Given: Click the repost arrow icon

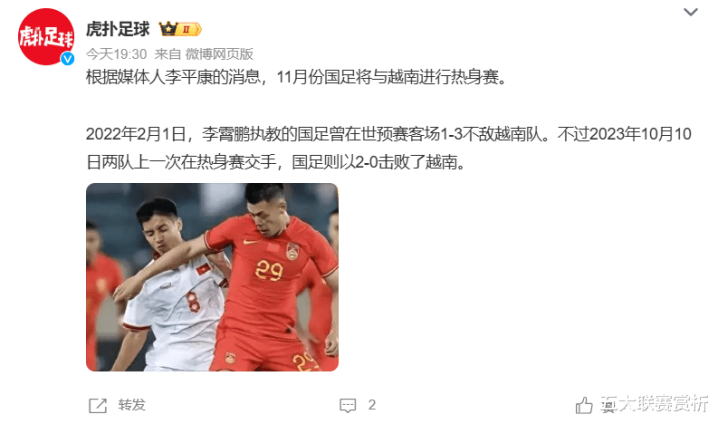Looking at the screenshot, I should coord(98,405).
